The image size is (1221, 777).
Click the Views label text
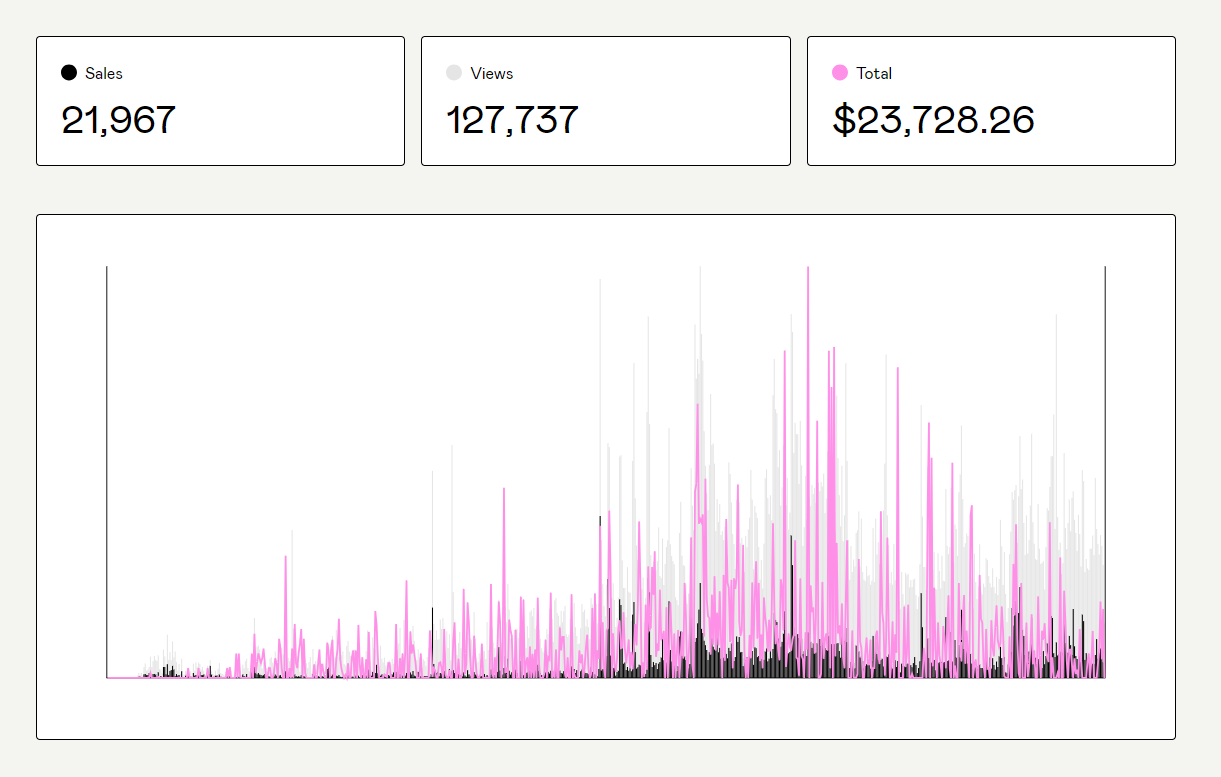[491, 72]
